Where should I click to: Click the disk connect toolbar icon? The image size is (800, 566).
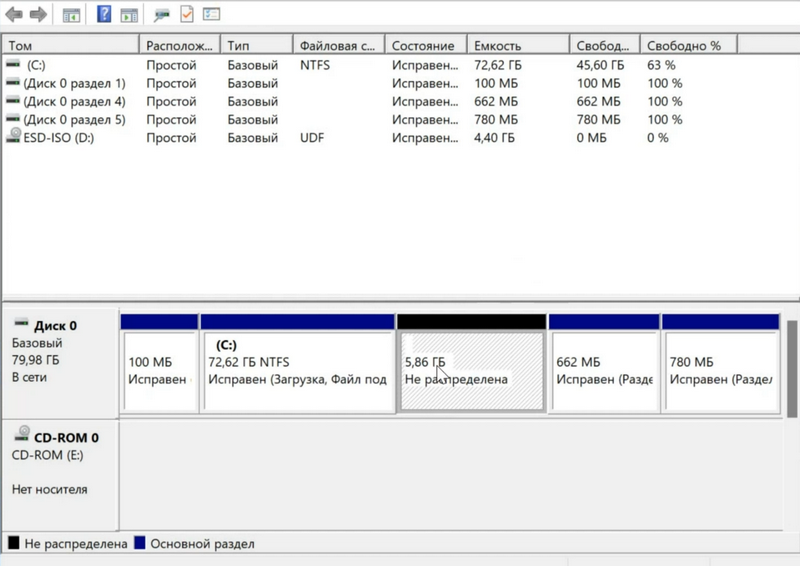click(161, 15)
